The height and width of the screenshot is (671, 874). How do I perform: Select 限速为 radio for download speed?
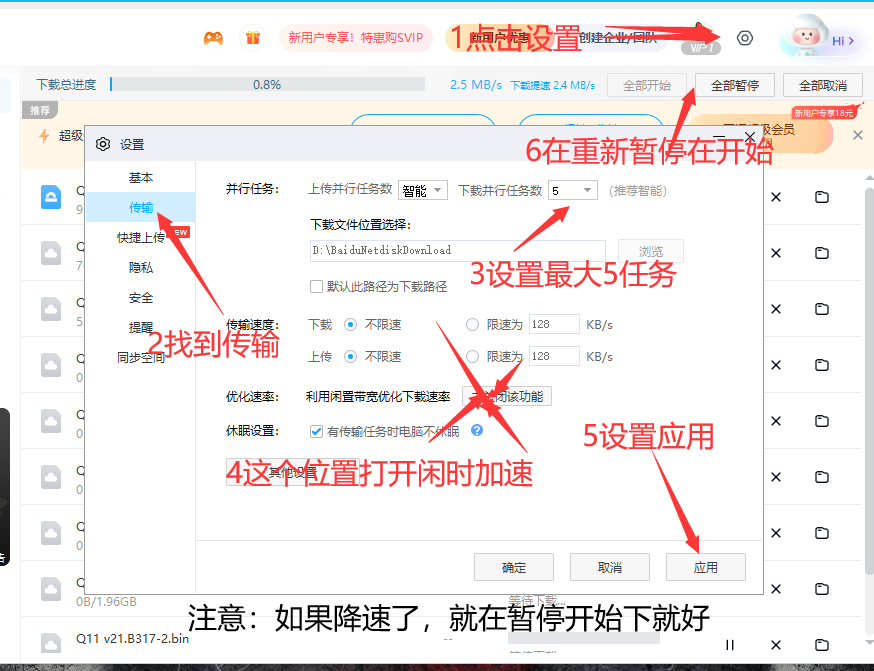click(470, 324)
